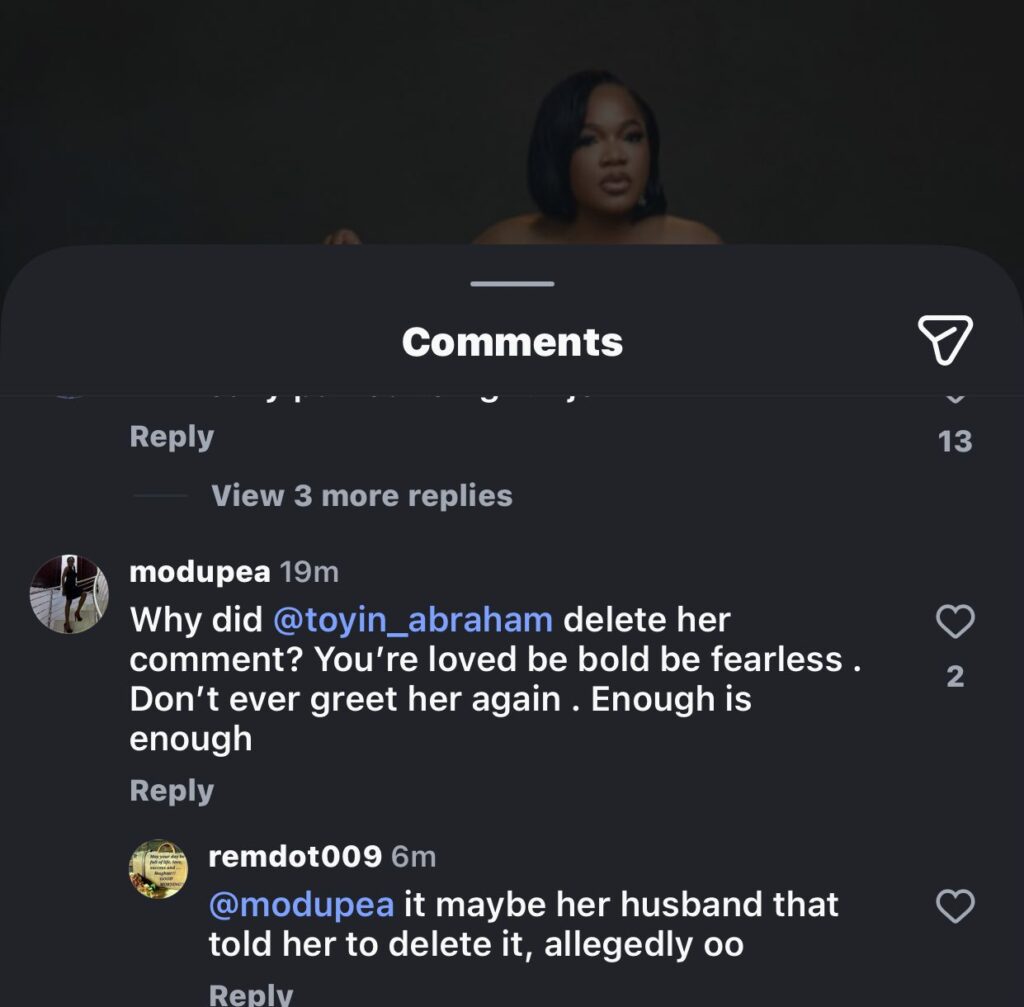Image resolution: width=1024 pixels, height=1007 pixels.
Task: Open remdot009's profile picture
Action: 158,868
